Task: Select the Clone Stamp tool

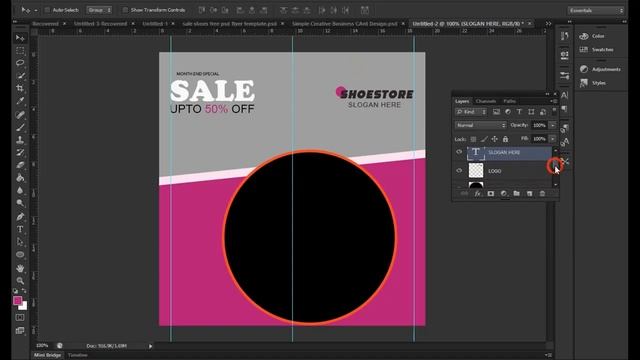Action: click(x=20, y=140)
